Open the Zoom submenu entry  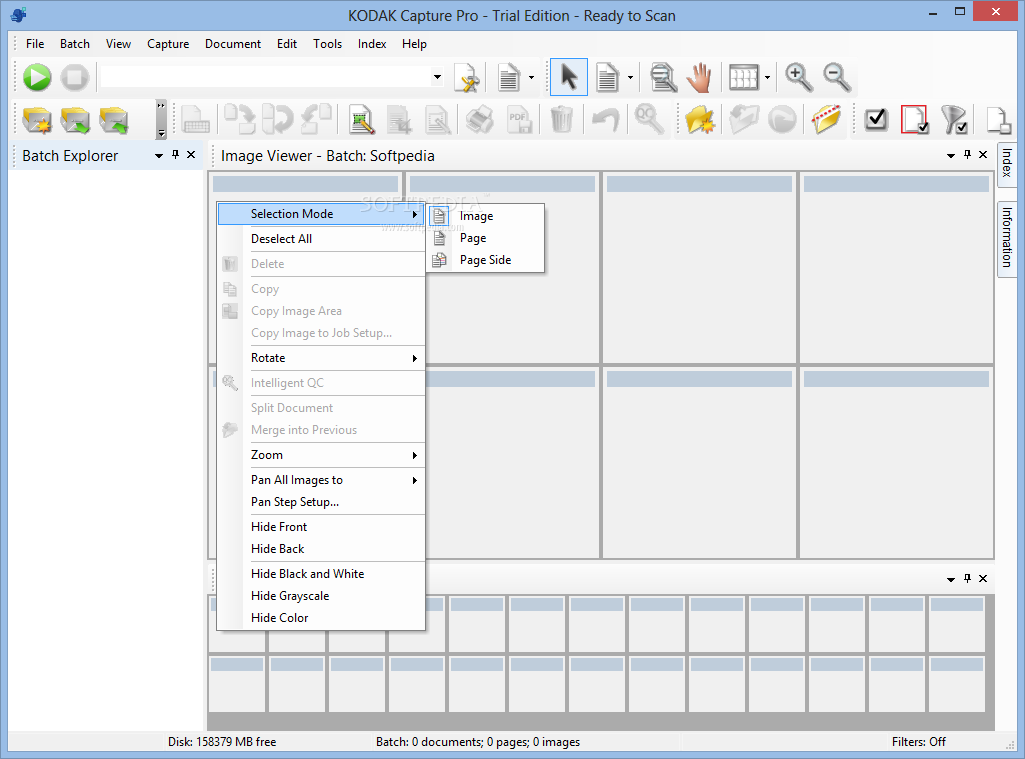pos(321,455)
